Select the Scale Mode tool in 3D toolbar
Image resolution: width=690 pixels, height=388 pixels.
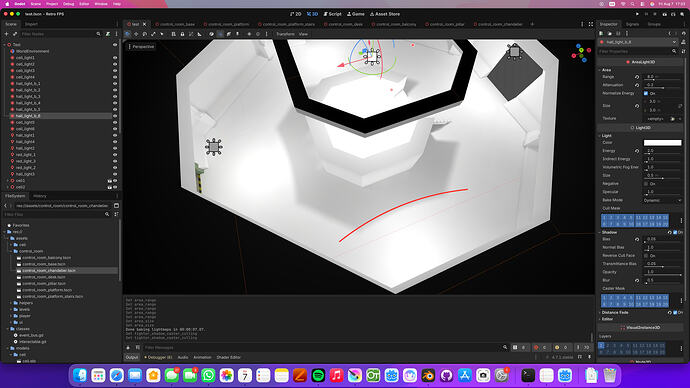click(153, 34)
